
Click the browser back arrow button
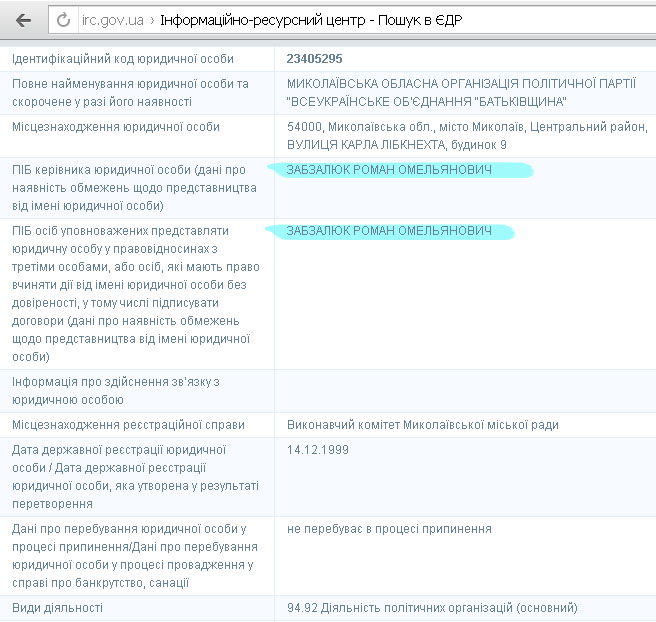[x=23, y=20]
